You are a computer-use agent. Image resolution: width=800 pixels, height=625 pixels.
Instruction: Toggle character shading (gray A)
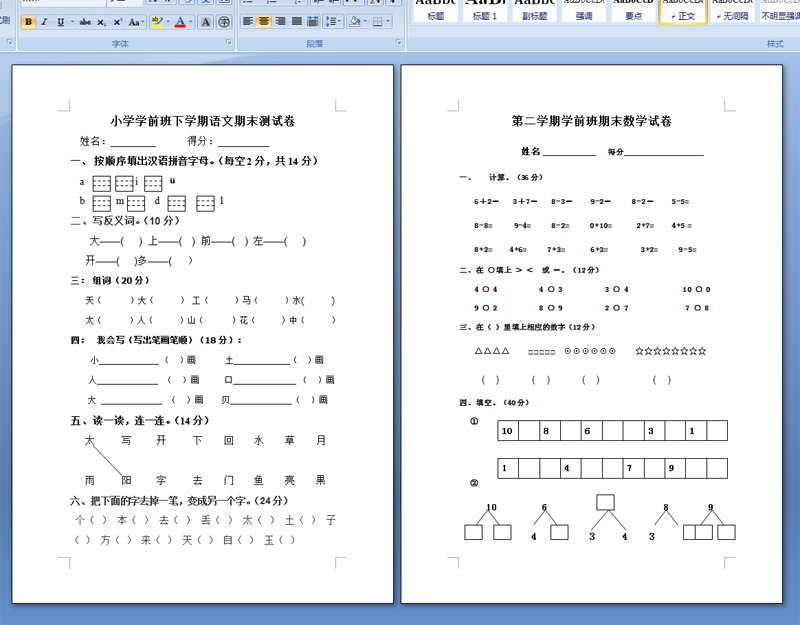coord(206,22)
